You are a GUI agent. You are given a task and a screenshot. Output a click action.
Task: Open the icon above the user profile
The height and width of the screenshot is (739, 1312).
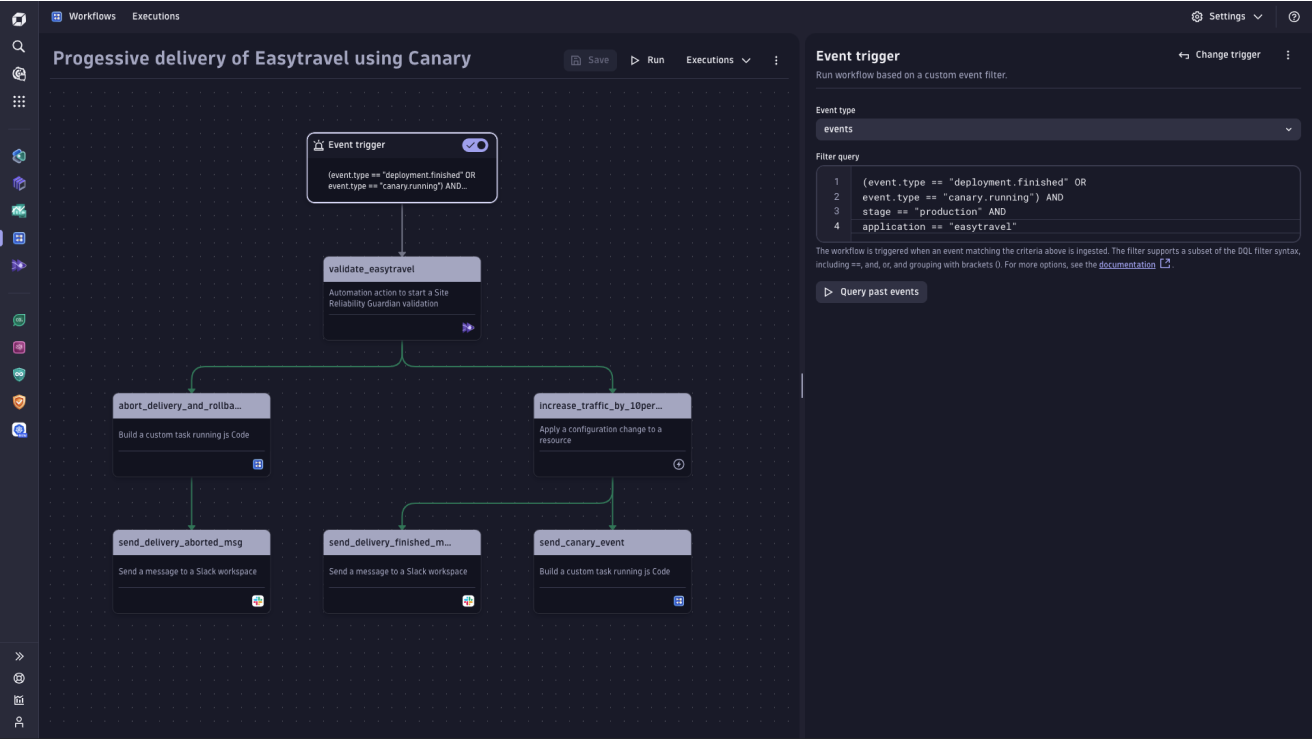click(18, 700)
